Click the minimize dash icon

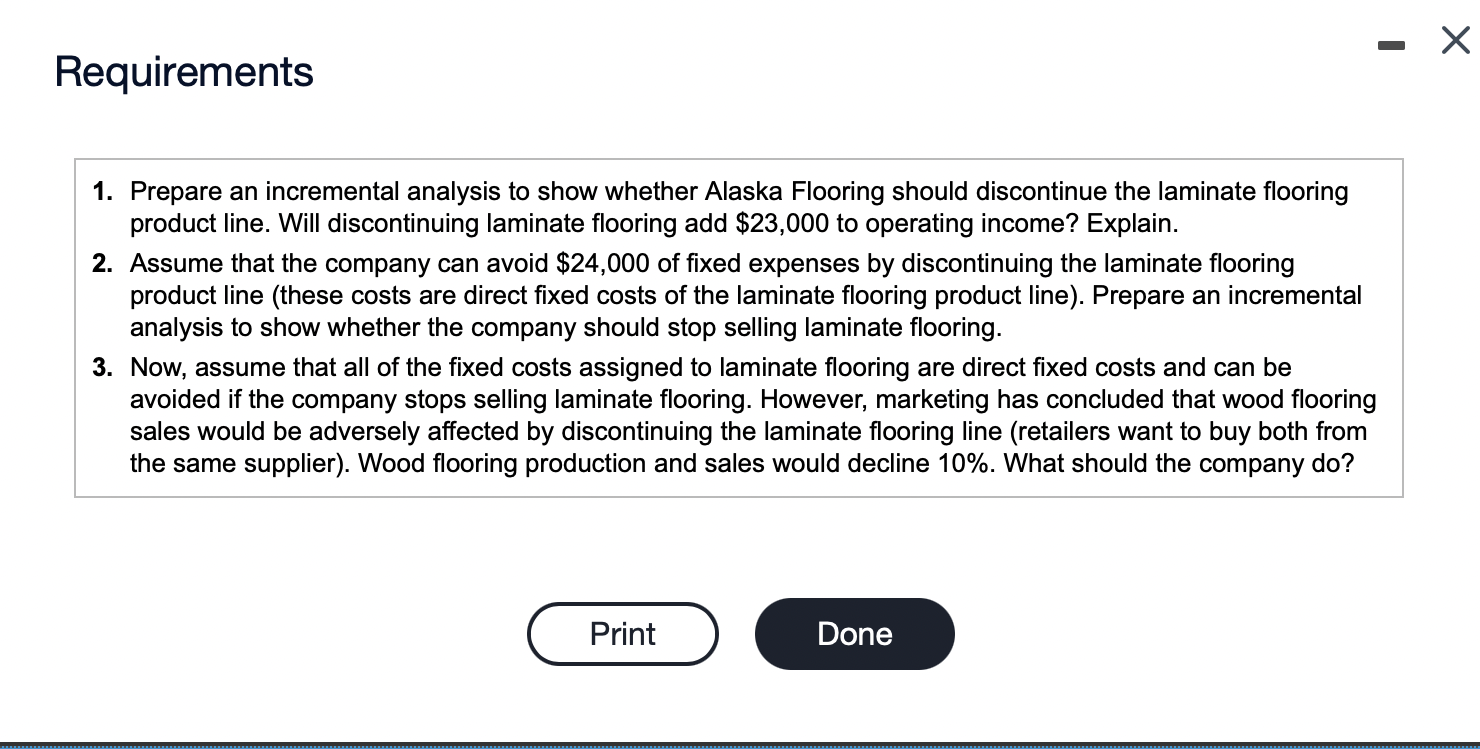tap(1391, 44)
